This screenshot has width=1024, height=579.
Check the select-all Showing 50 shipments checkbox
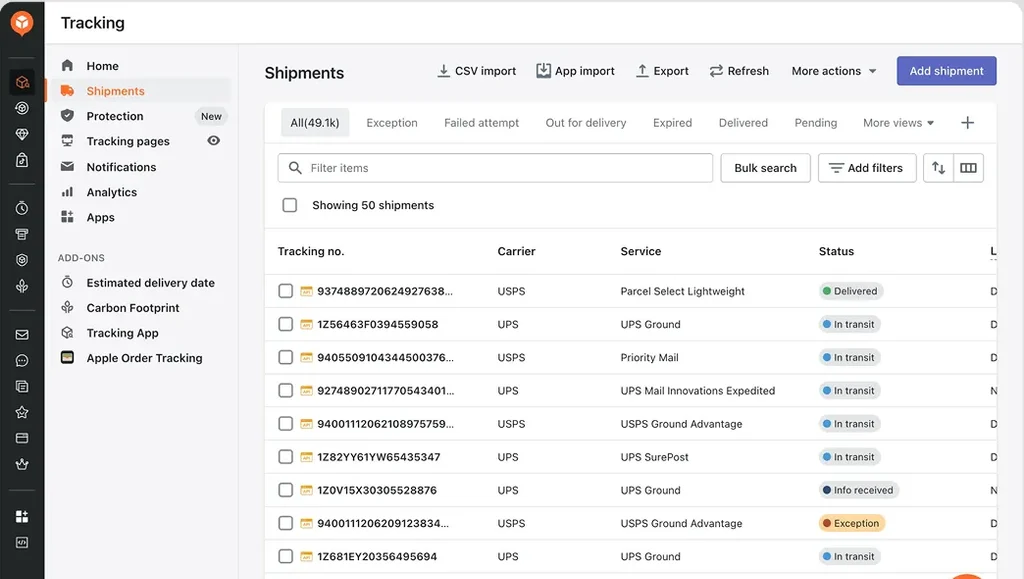(x=290, y=205)
